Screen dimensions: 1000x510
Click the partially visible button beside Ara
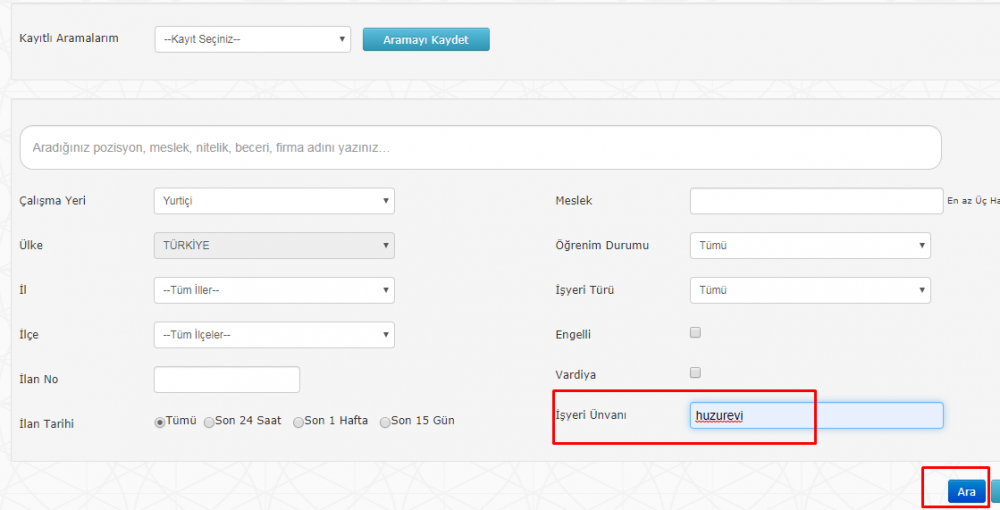(x=996, y=492)
